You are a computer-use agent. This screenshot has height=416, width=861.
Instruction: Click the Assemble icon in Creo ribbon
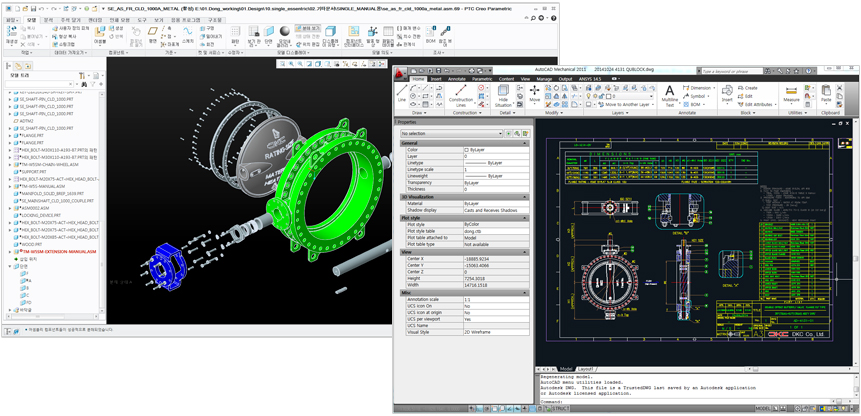(x=100, y=35)
